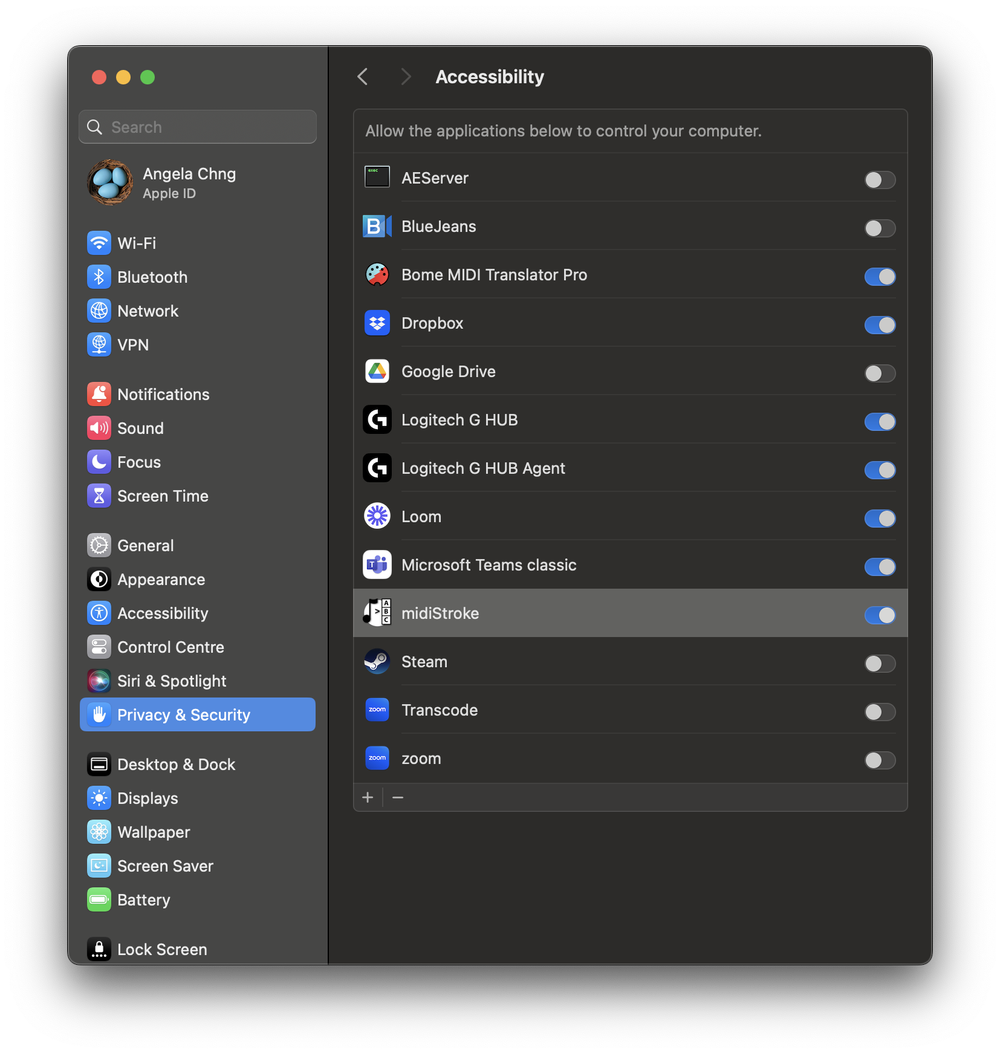Image resolution: width=1000 pixels, height=1054 pixels.
Task: Open Angela Chng Apple ID
Action: (x=198, y=182)
